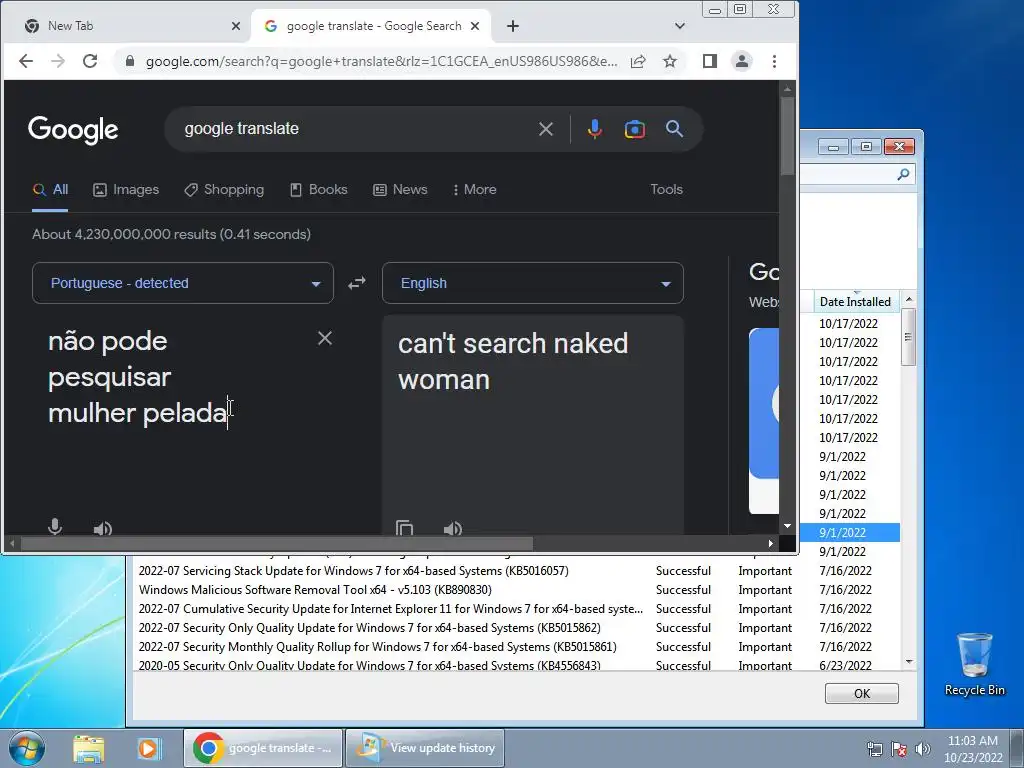
Task: Sort by Date Installed column in update history
Action: (856, 302)
